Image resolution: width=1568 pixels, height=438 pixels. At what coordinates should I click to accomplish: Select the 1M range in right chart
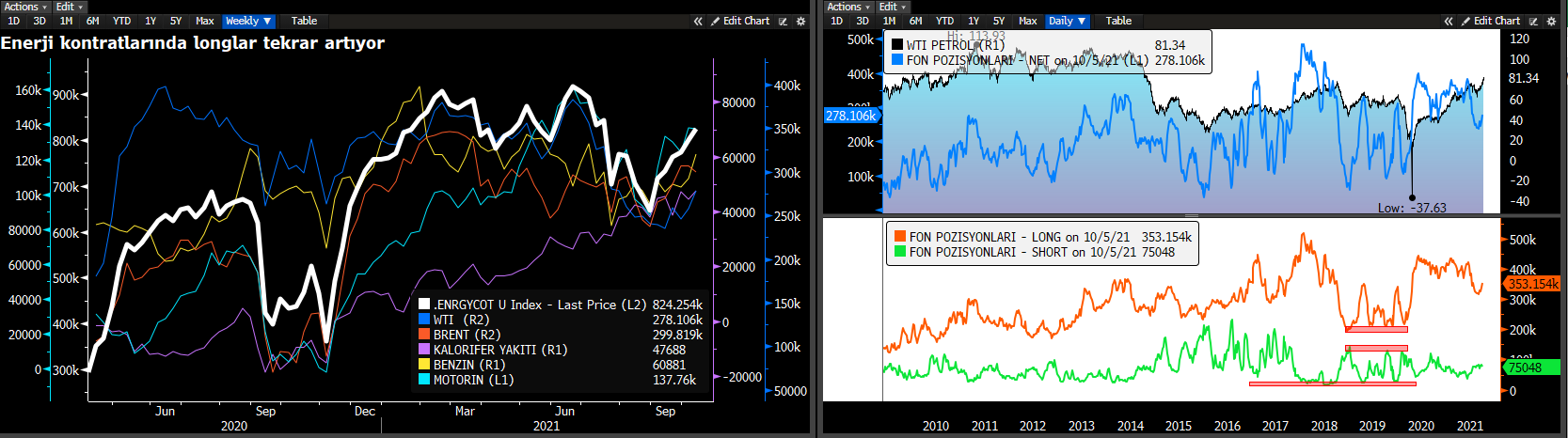tap(889, 21)
